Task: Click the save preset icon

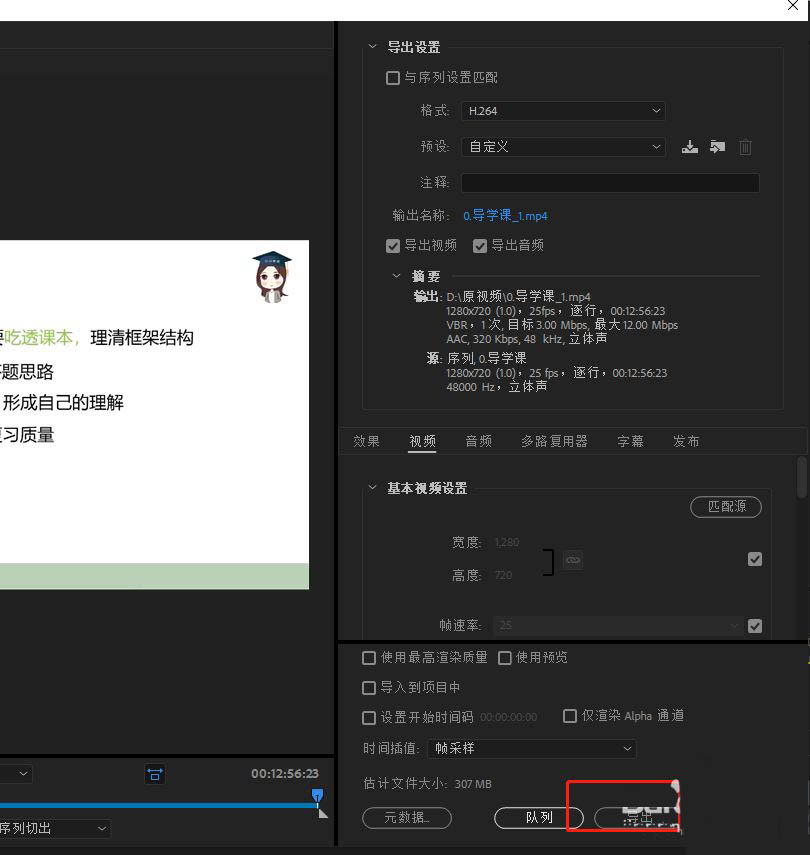Action: pyautogui.click(x=689, y=147)
